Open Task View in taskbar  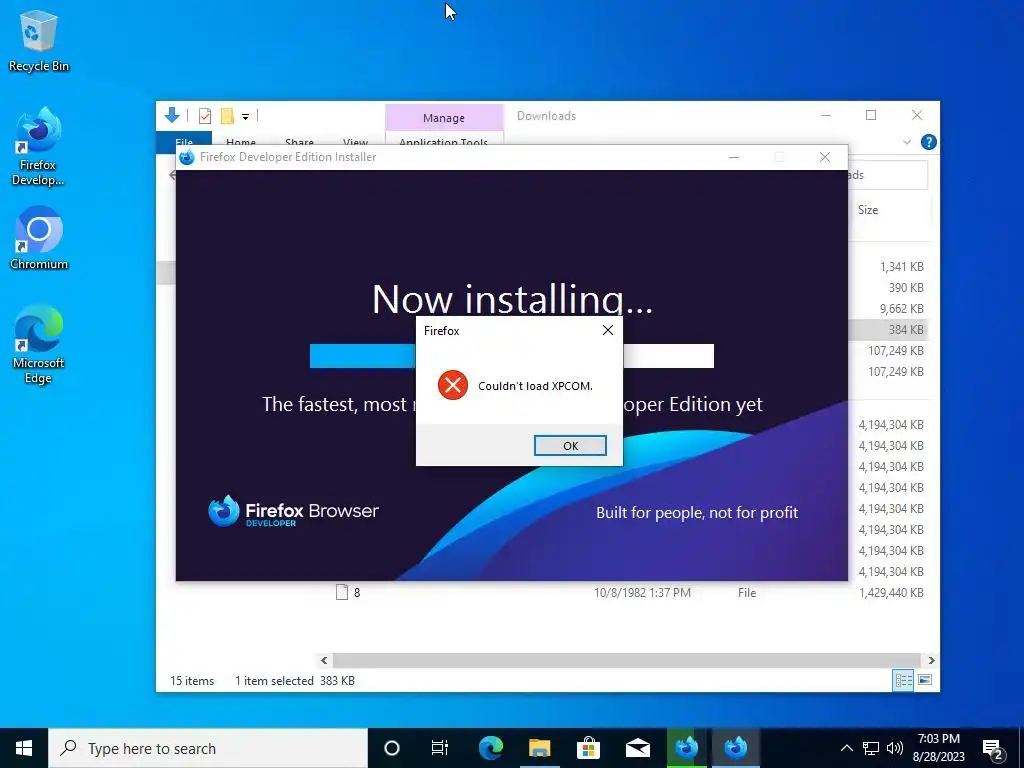[x=440, y=748]
